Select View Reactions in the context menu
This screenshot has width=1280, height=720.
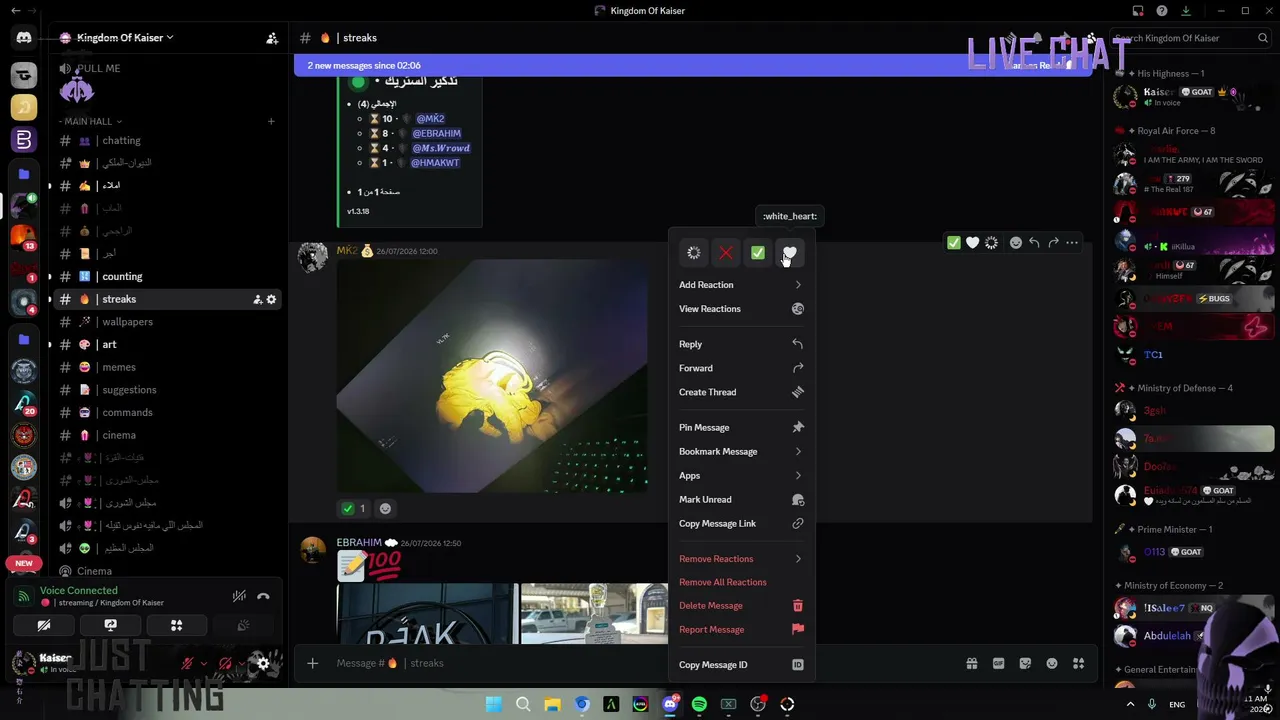click(741, 309)
